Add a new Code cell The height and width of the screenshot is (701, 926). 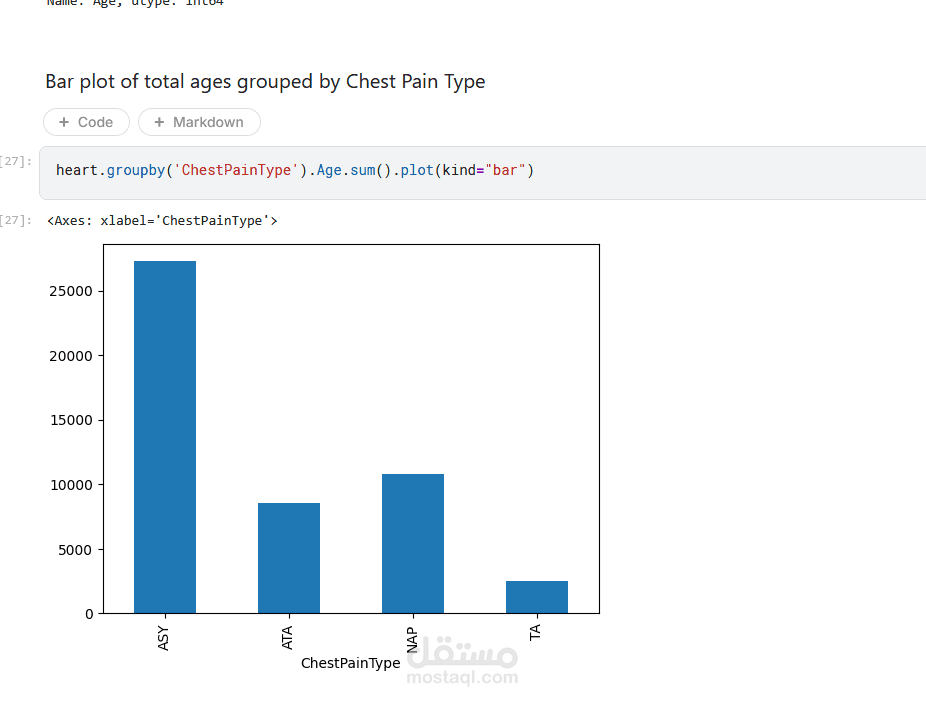[86, 122]
